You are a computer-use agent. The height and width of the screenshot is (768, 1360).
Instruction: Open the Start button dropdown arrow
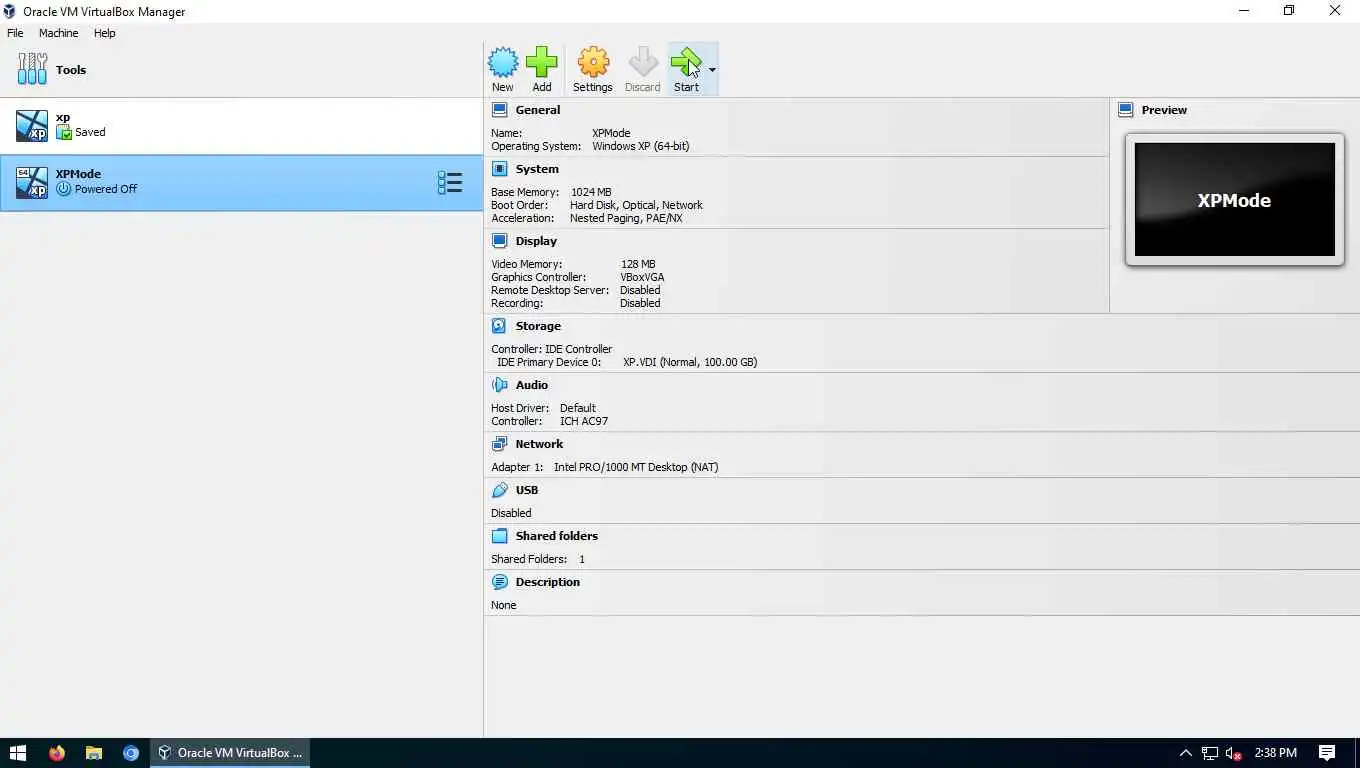click(x=712, y=70)
